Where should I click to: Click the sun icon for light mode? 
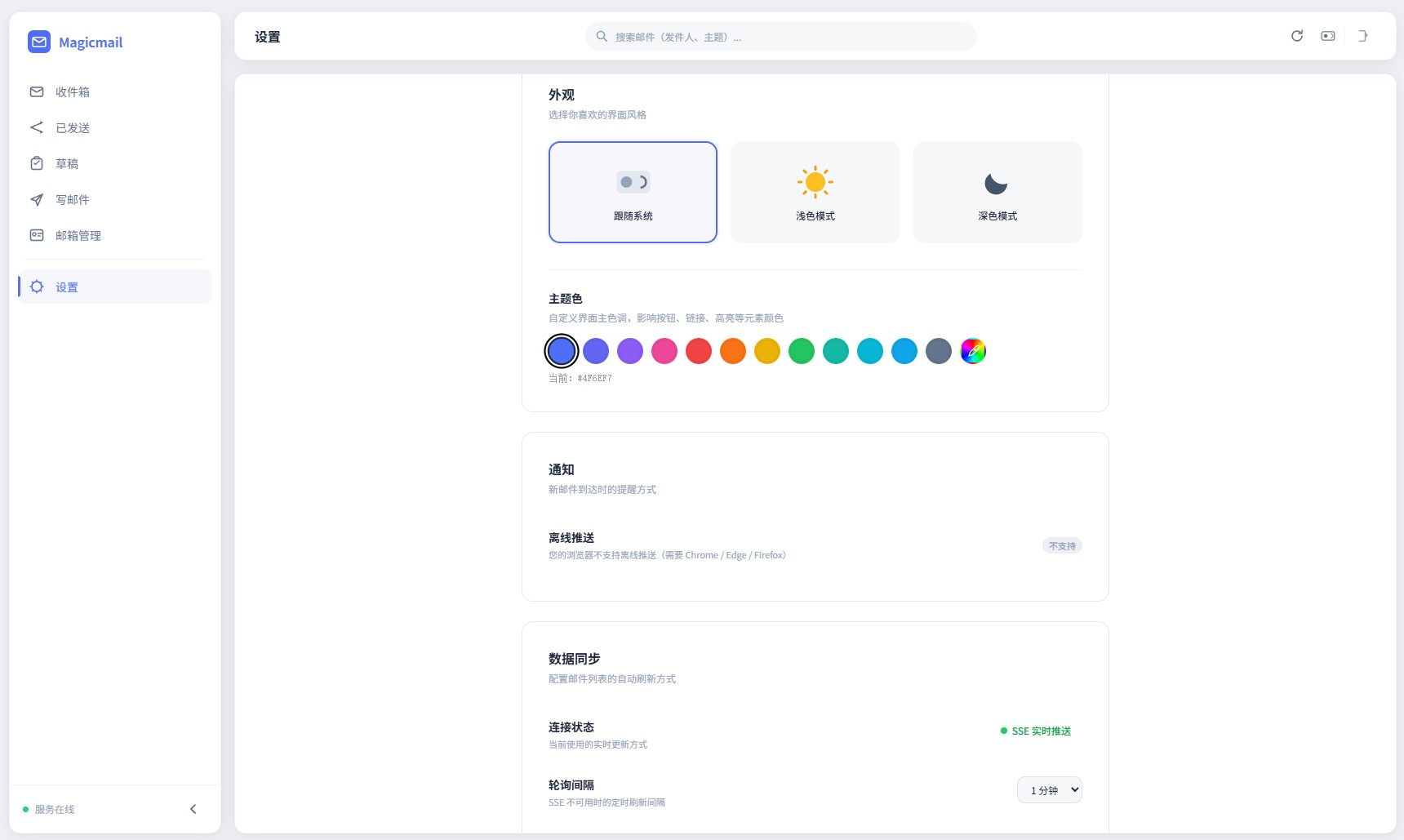click(815, 182)
